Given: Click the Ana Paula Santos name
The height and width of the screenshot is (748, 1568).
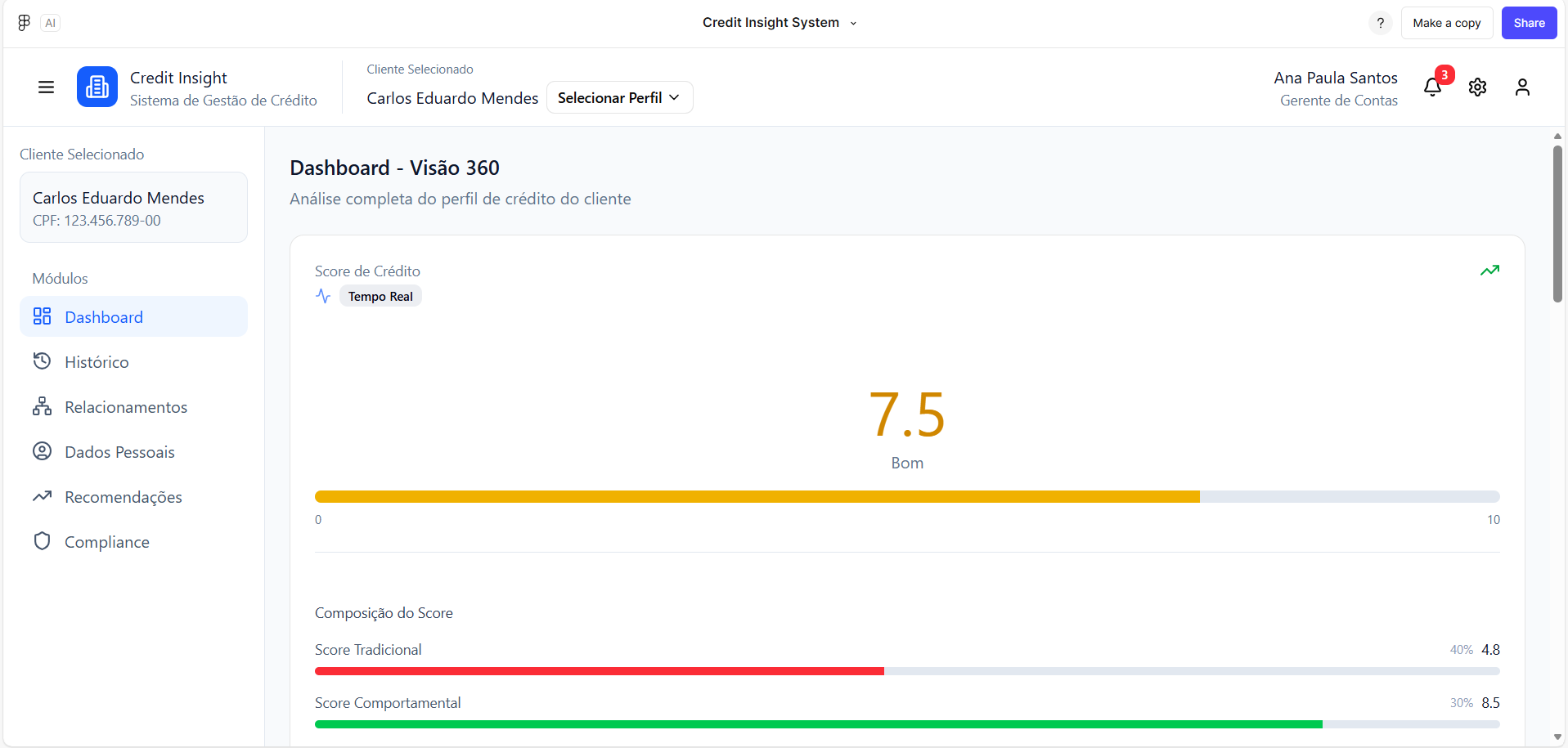Looking at the screenshot, I should (1336, 78).
